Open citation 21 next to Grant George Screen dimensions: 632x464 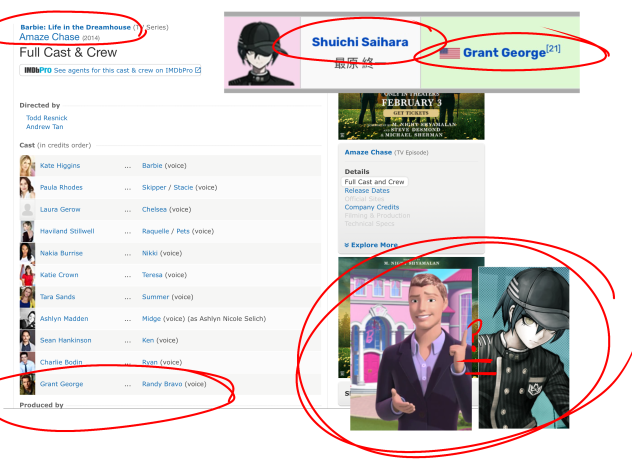coord(553,48)
